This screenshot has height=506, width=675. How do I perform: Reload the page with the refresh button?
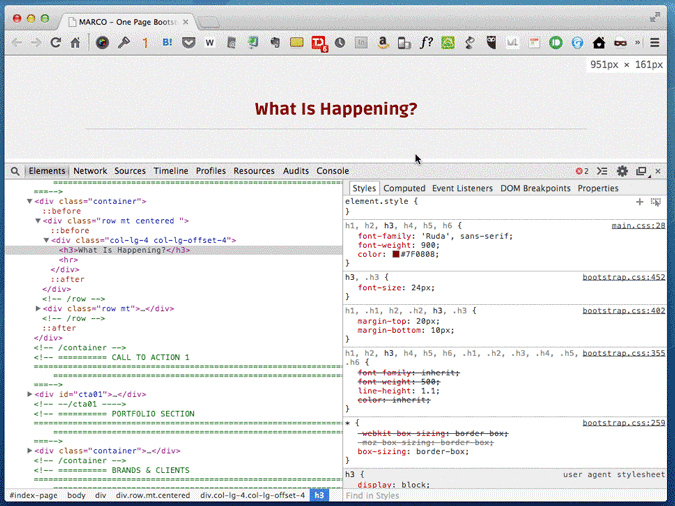point(56,43)
